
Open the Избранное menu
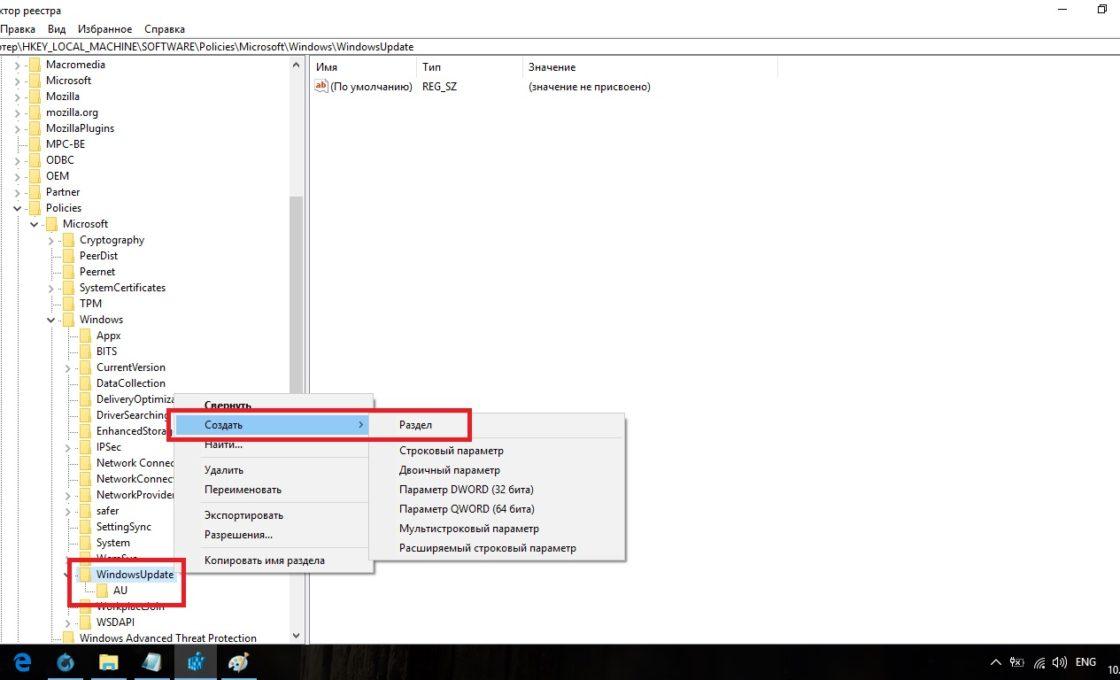click(105, 29)
